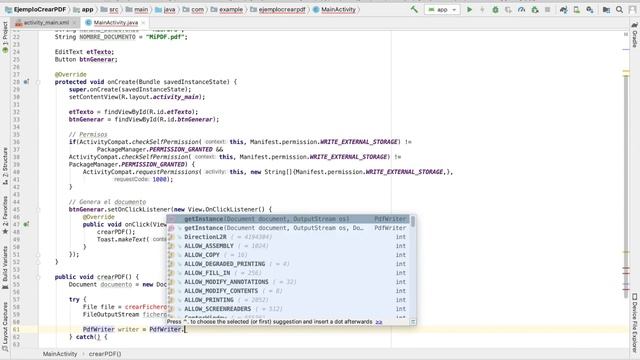The width and height of the screenshot is (640, 360).
Task: Select ALLOW_SCREENREADERS completion item
Action: click(288, 309)
